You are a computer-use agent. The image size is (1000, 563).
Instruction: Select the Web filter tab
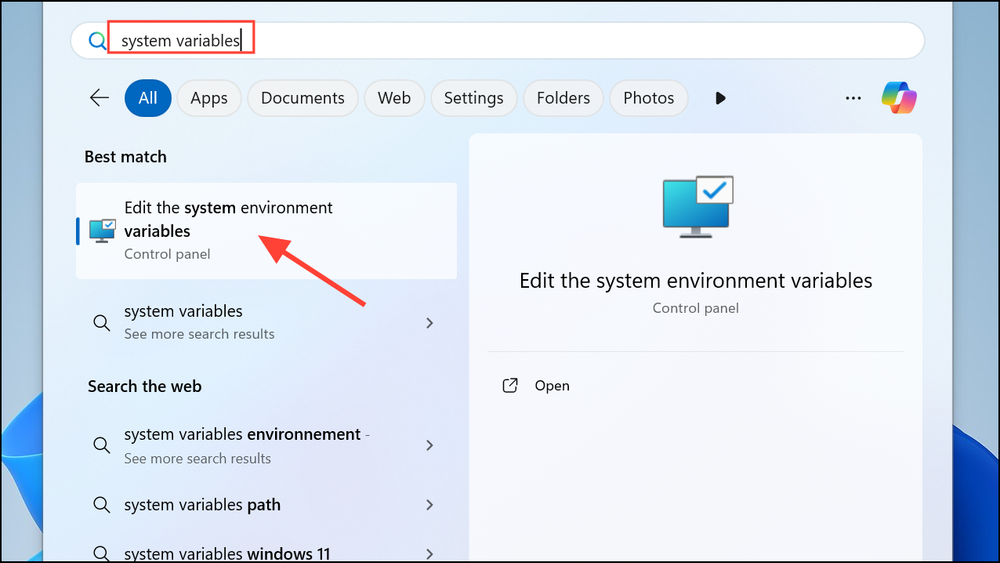394,98
